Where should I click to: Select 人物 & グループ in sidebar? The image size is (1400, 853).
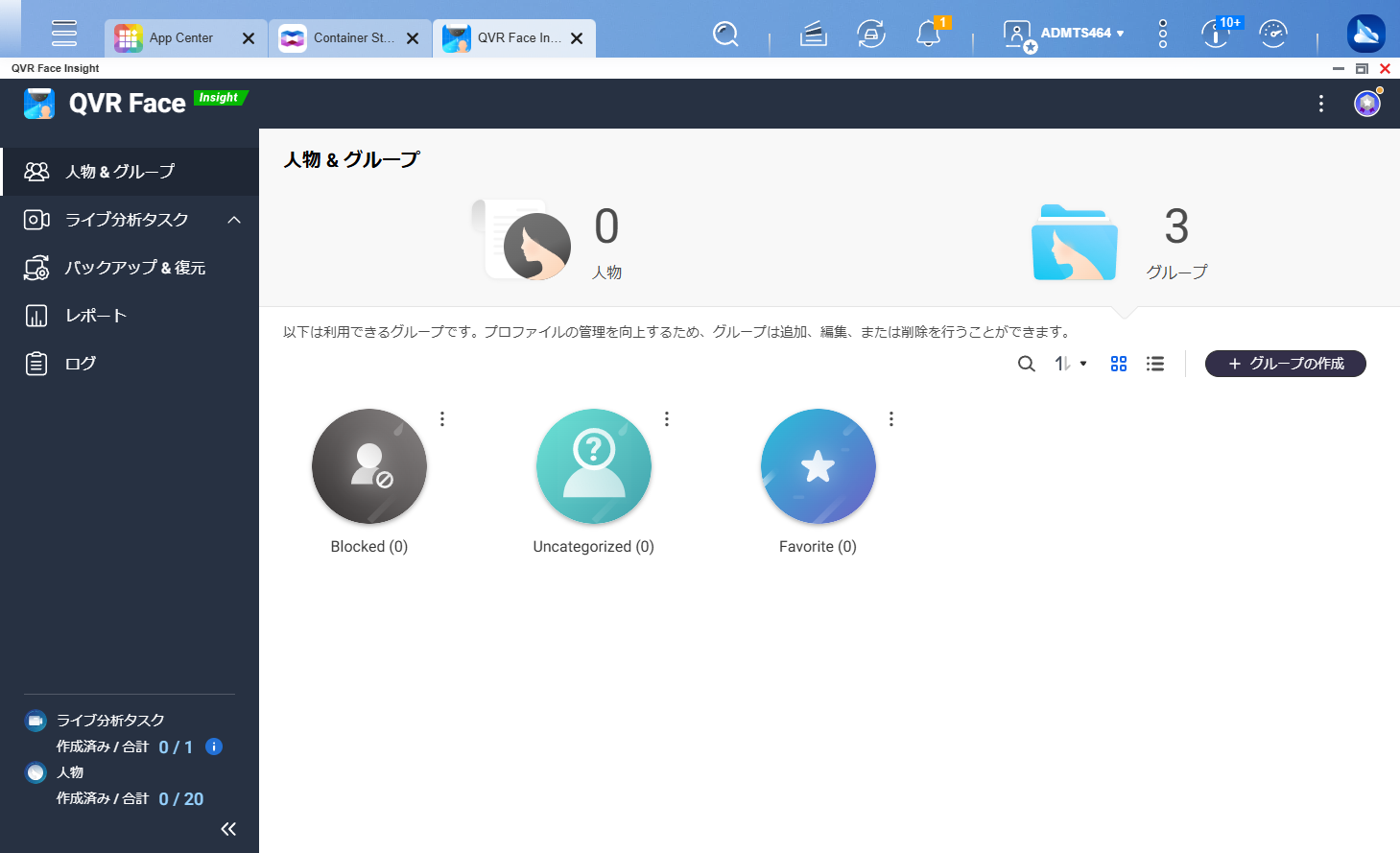tap(130, 172)
